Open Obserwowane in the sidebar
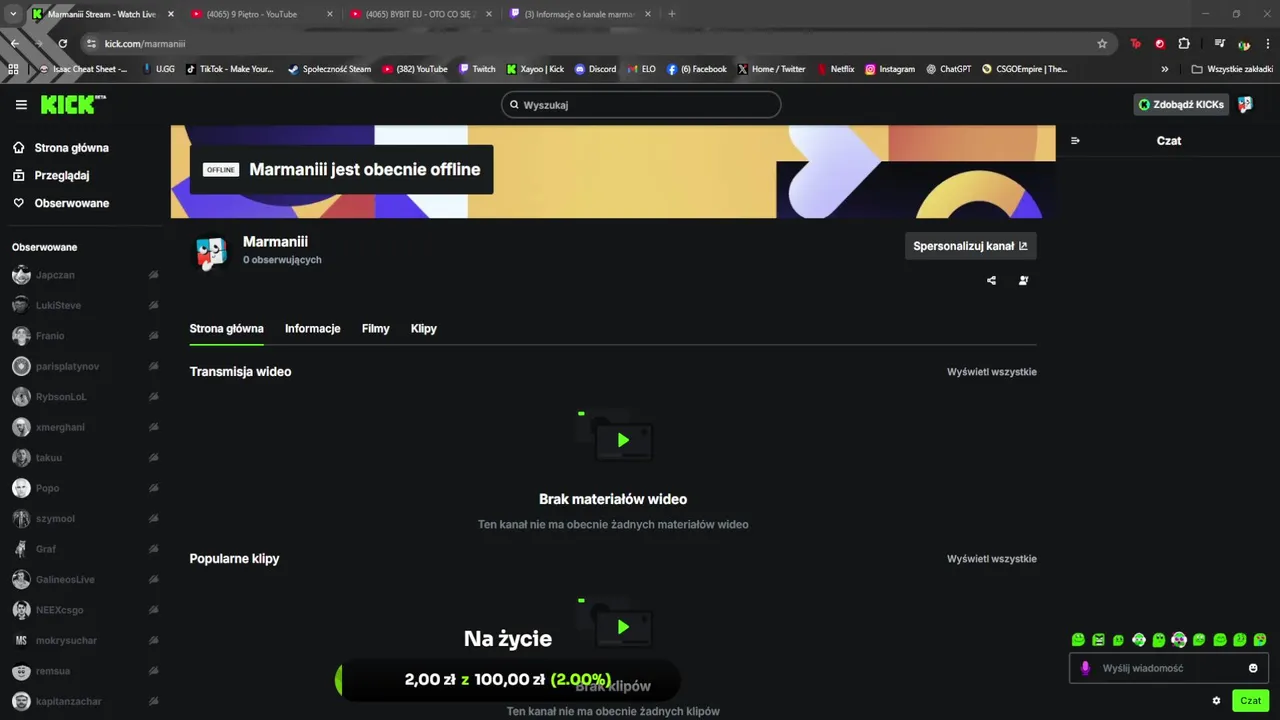This screenshot has width=1280, height=720. (x=61, y=203)
